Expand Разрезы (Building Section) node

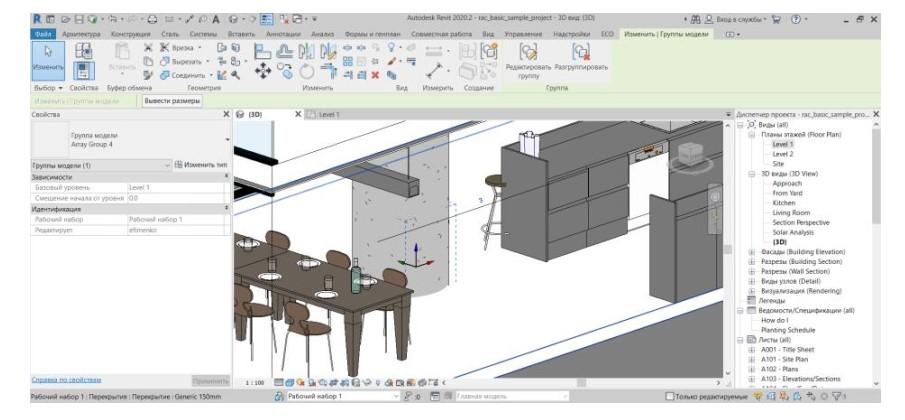pos(752,262)
